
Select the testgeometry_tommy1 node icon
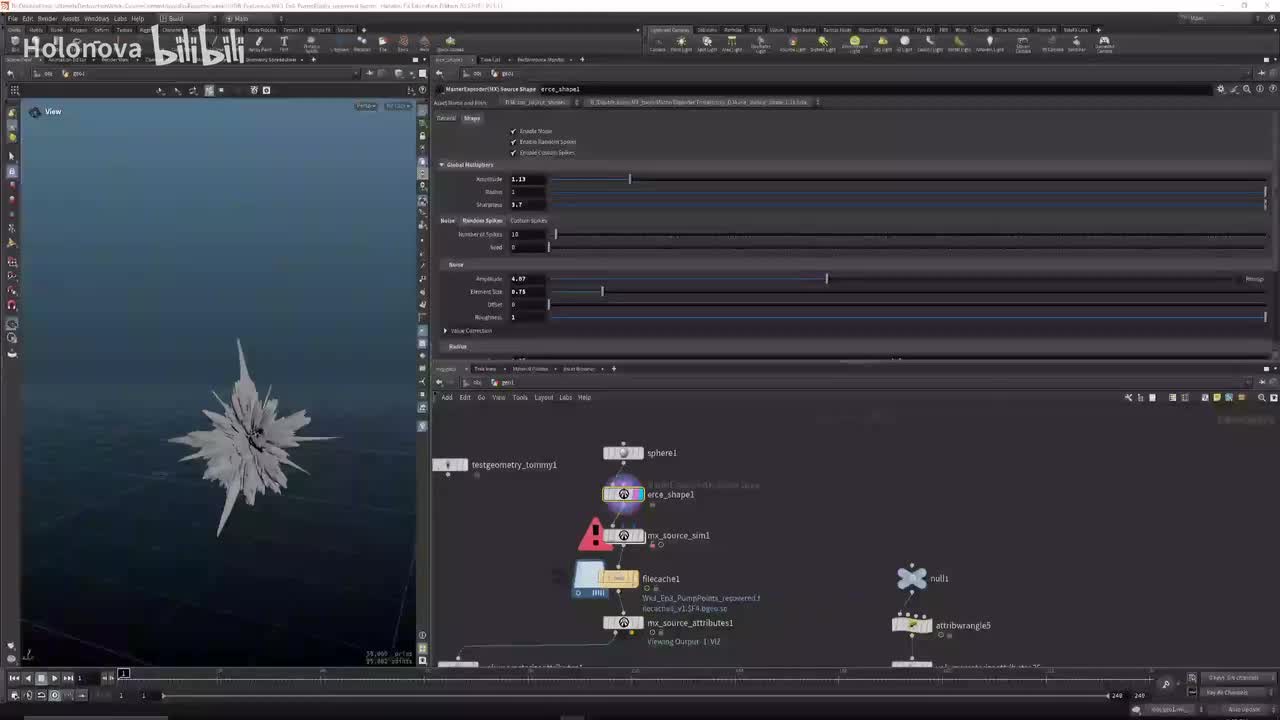449,465
